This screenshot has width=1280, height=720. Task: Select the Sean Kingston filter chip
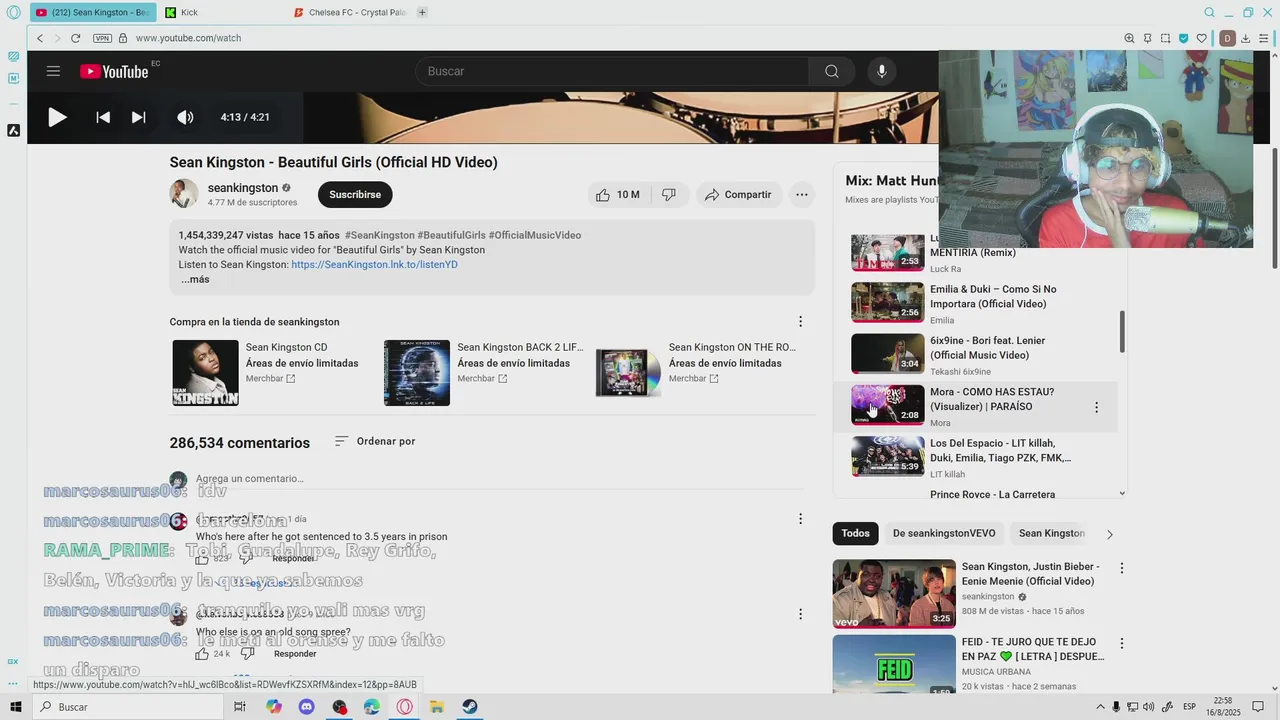tap(1051, 533)
